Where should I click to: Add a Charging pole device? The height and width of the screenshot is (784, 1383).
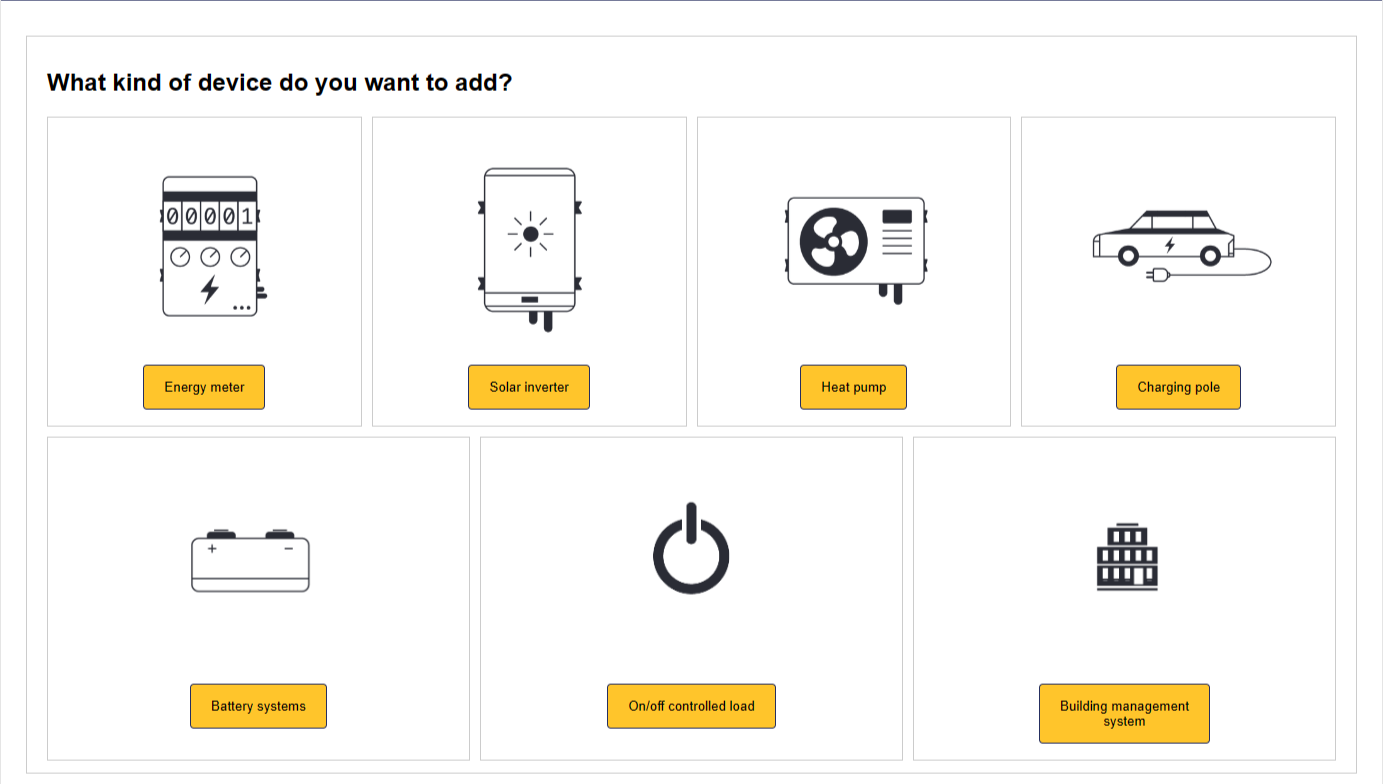[1178, 387]
